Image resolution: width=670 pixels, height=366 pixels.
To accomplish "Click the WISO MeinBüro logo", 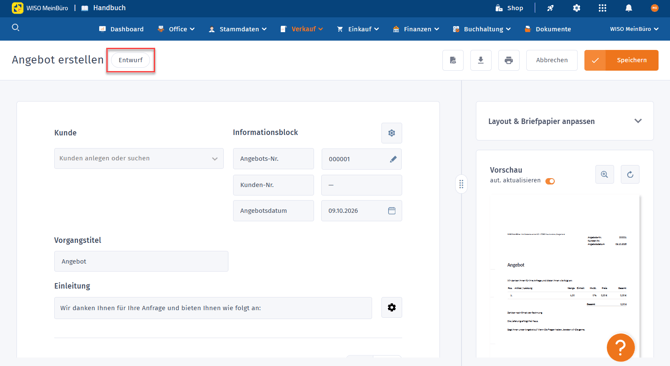I will pos(40,8).
